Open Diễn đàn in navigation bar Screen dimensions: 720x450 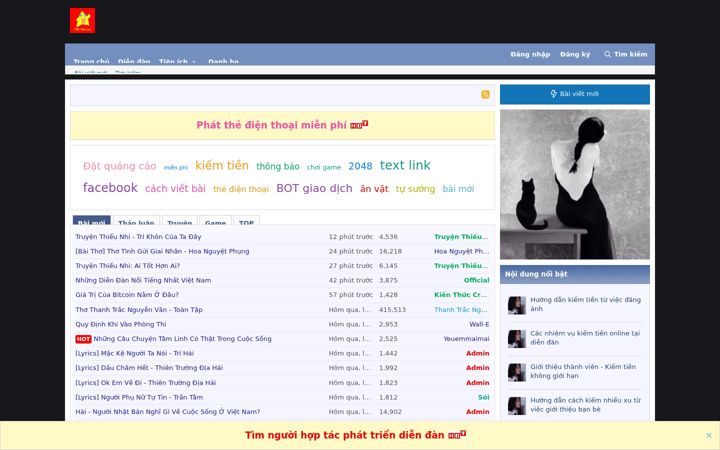tap(134, 61)
